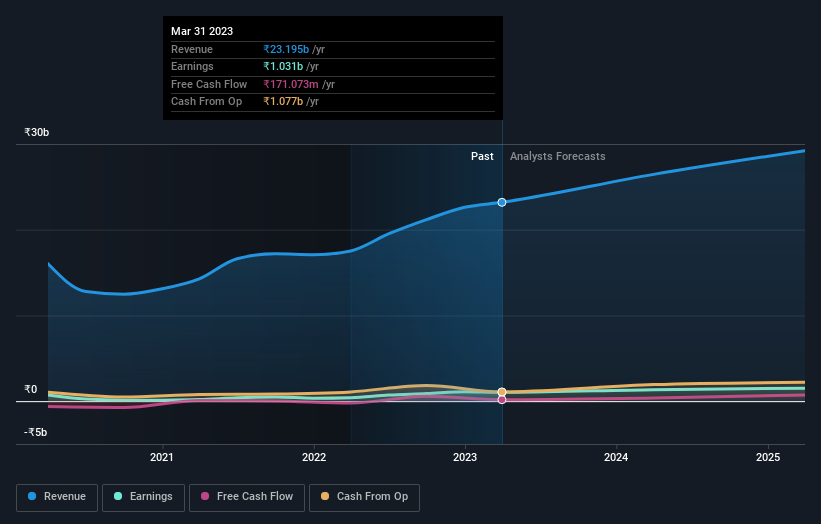This screenshot has width=821, height=524.
Task: Click the blue Revenue data point marker
Action: point(502,202)
